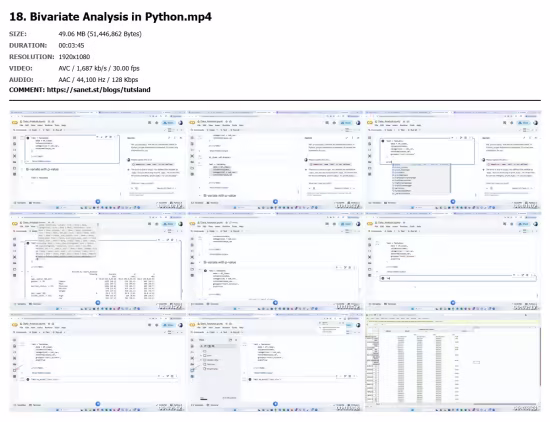Image resolution: width=550 pixels, height=422 pixels.
Task: Open the thumbnail with tooltip over output table
Action: click(x=98, y=261)
